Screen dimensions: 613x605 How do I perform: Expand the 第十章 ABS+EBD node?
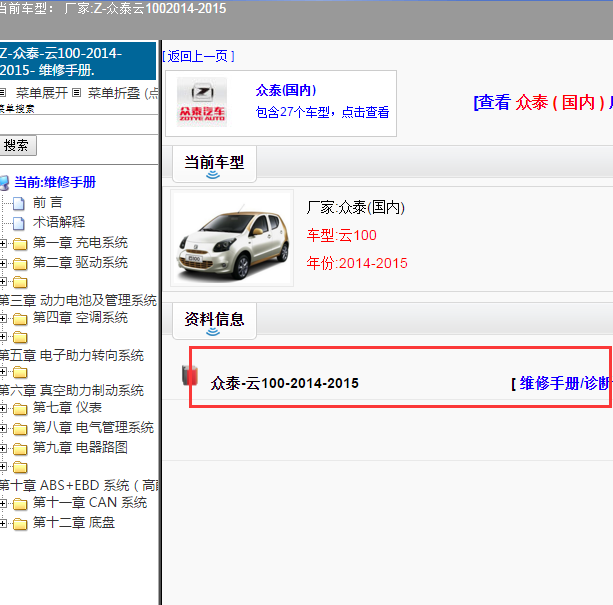click(3, 467)
